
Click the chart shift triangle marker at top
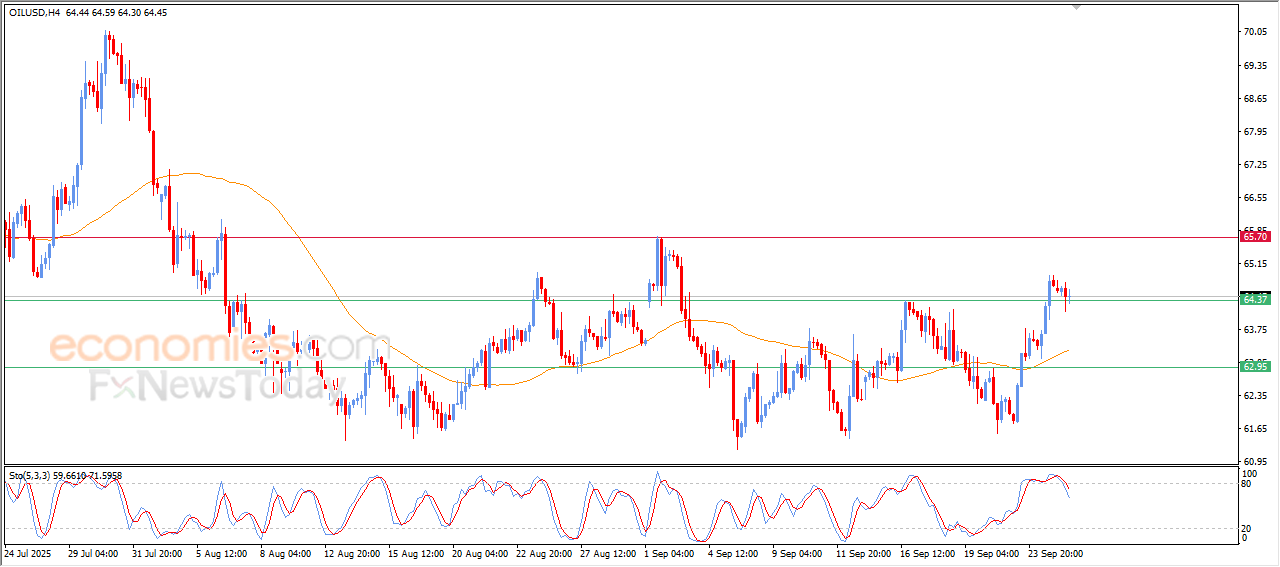(x=1076, y=7)
